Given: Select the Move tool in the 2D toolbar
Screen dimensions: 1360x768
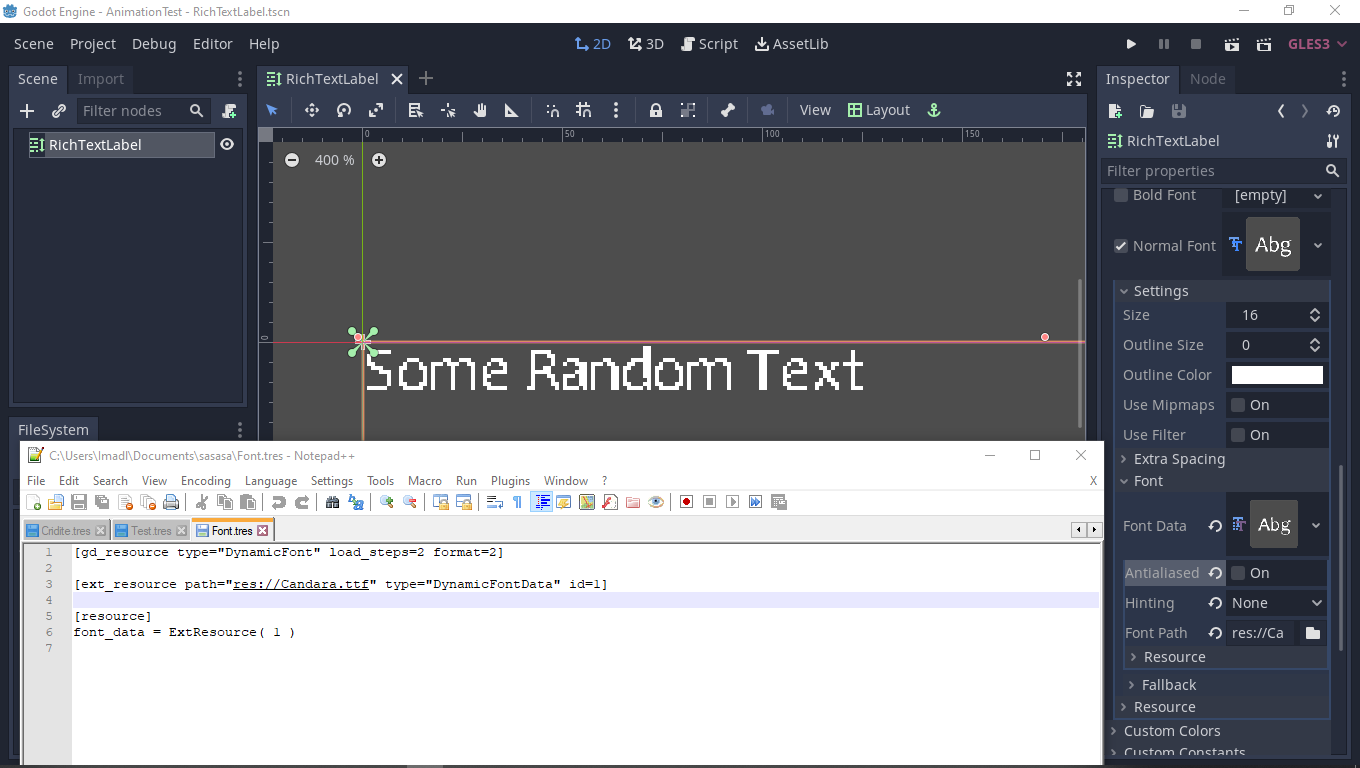Looking at the screenshot, I should (x=311, y=110).
